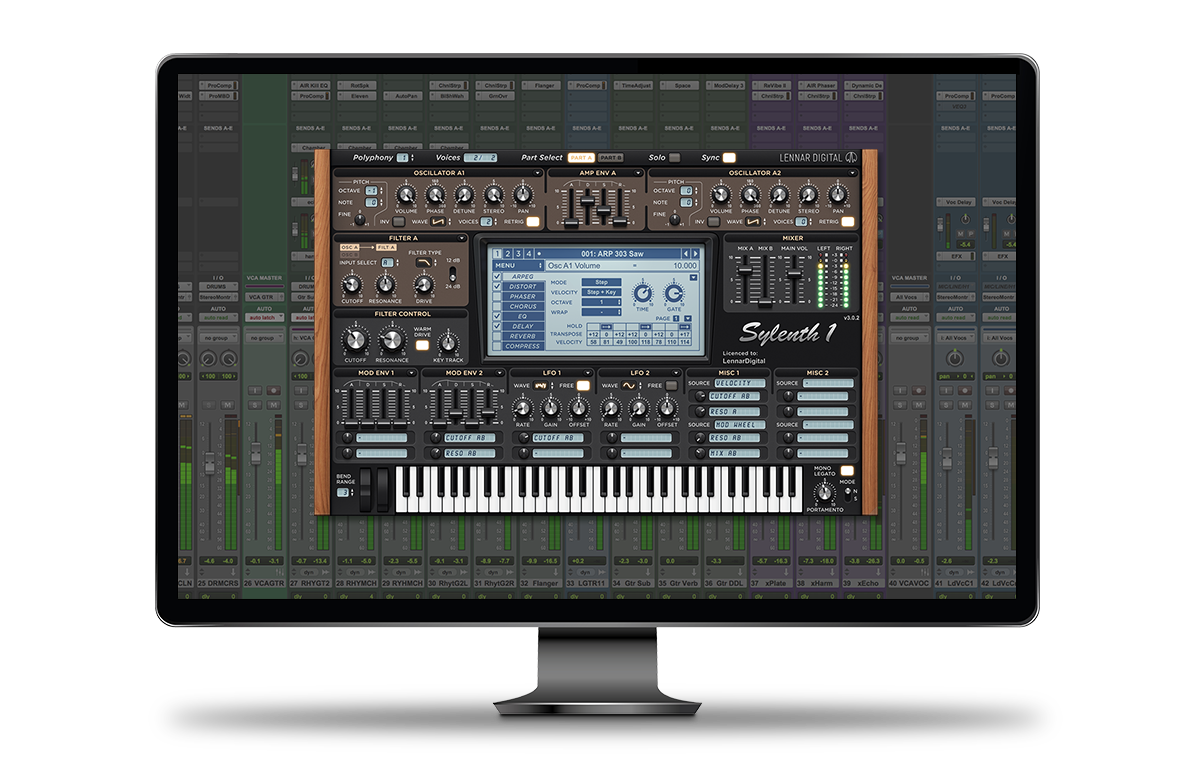Viewport: 1196px width, 759px height.
Task: Click Oscillator A1 Pan knob
Action: click(x=522, y=195)
